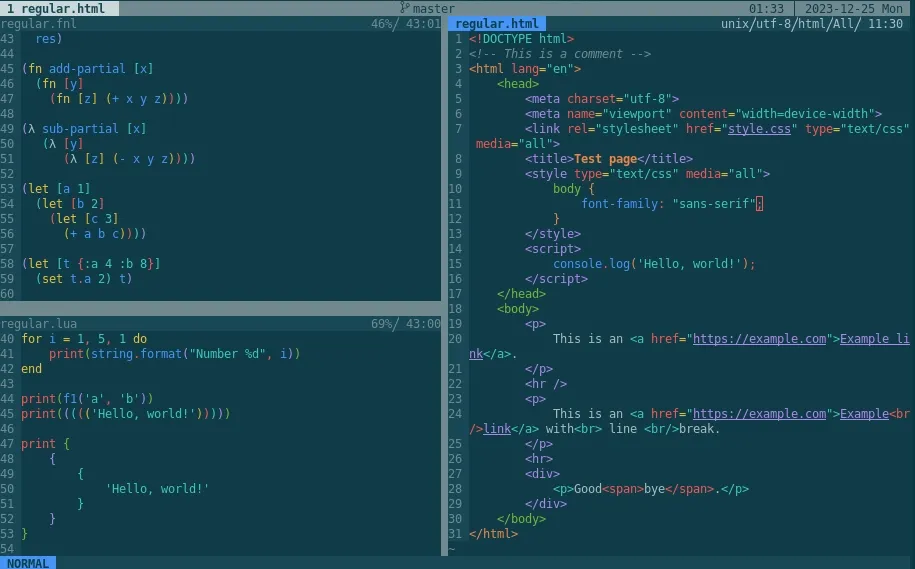The image size is (915, 569).
Task: Click the date '2023-12-25 Mon'
Action: pyautogui.click(x=854, y=9)
